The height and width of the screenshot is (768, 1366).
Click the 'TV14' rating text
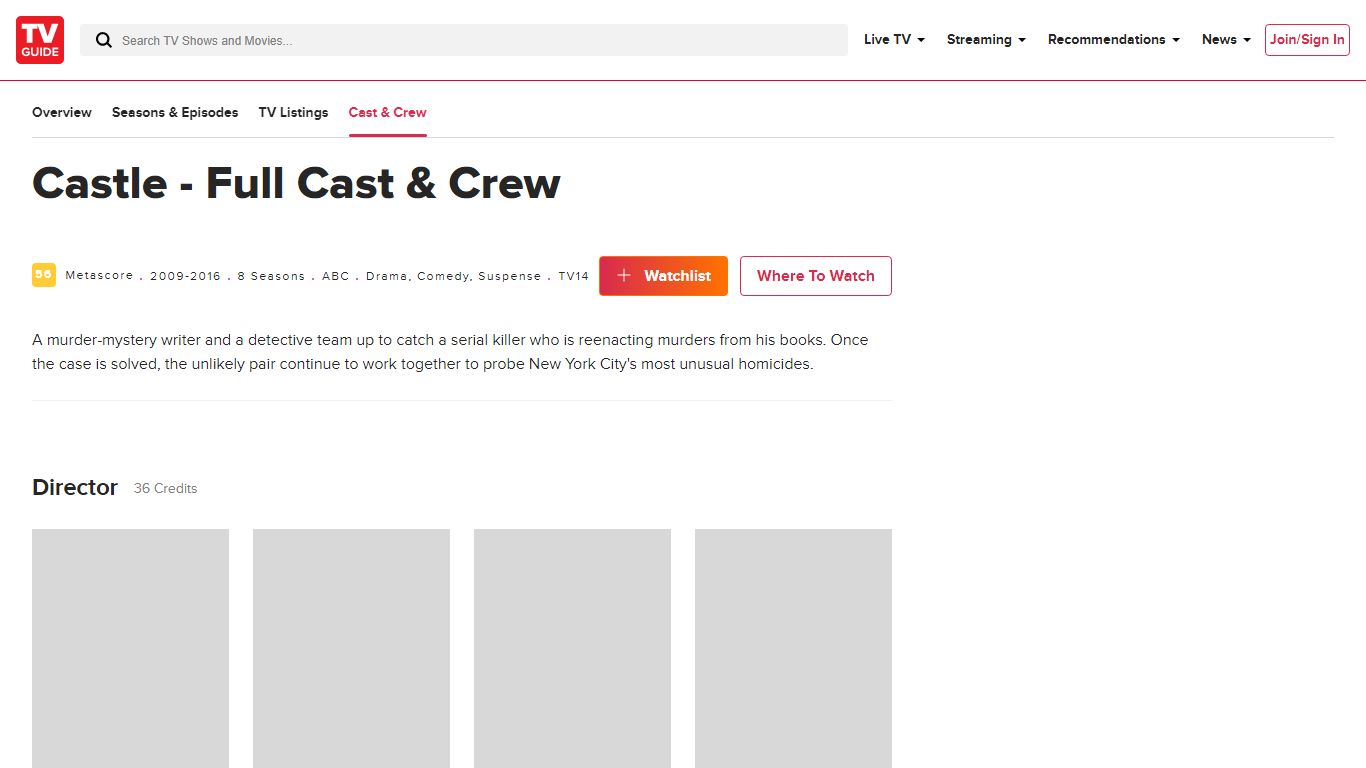[574, 276]
